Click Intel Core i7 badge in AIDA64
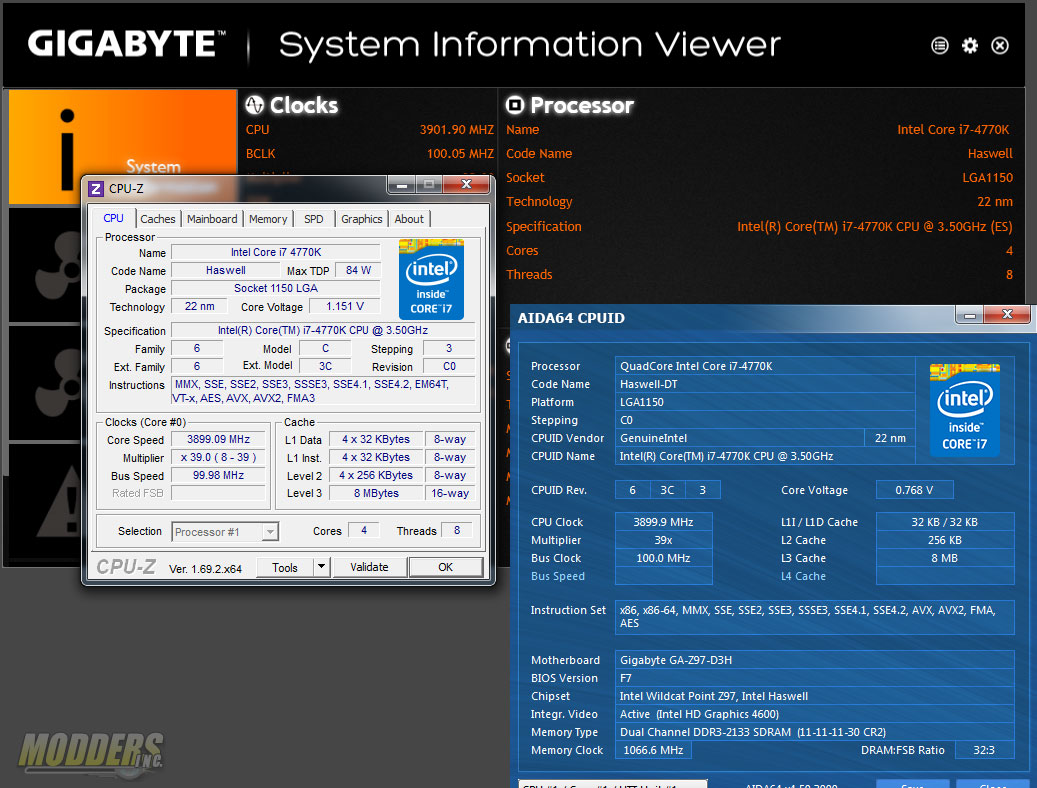This screenshot has width=1037, height=788. coord(964,410)
